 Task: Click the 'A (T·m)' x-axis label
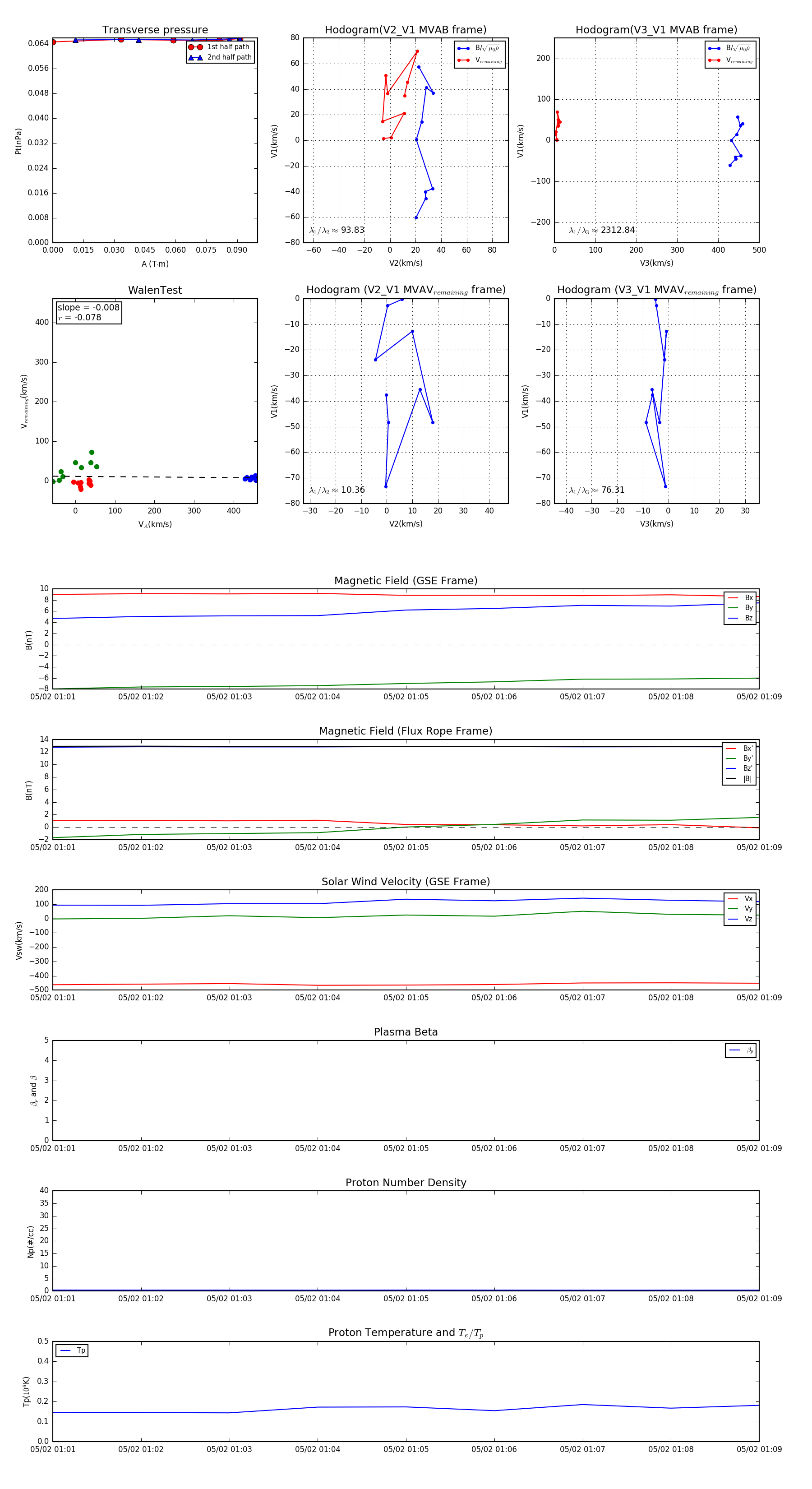point(155,264)
